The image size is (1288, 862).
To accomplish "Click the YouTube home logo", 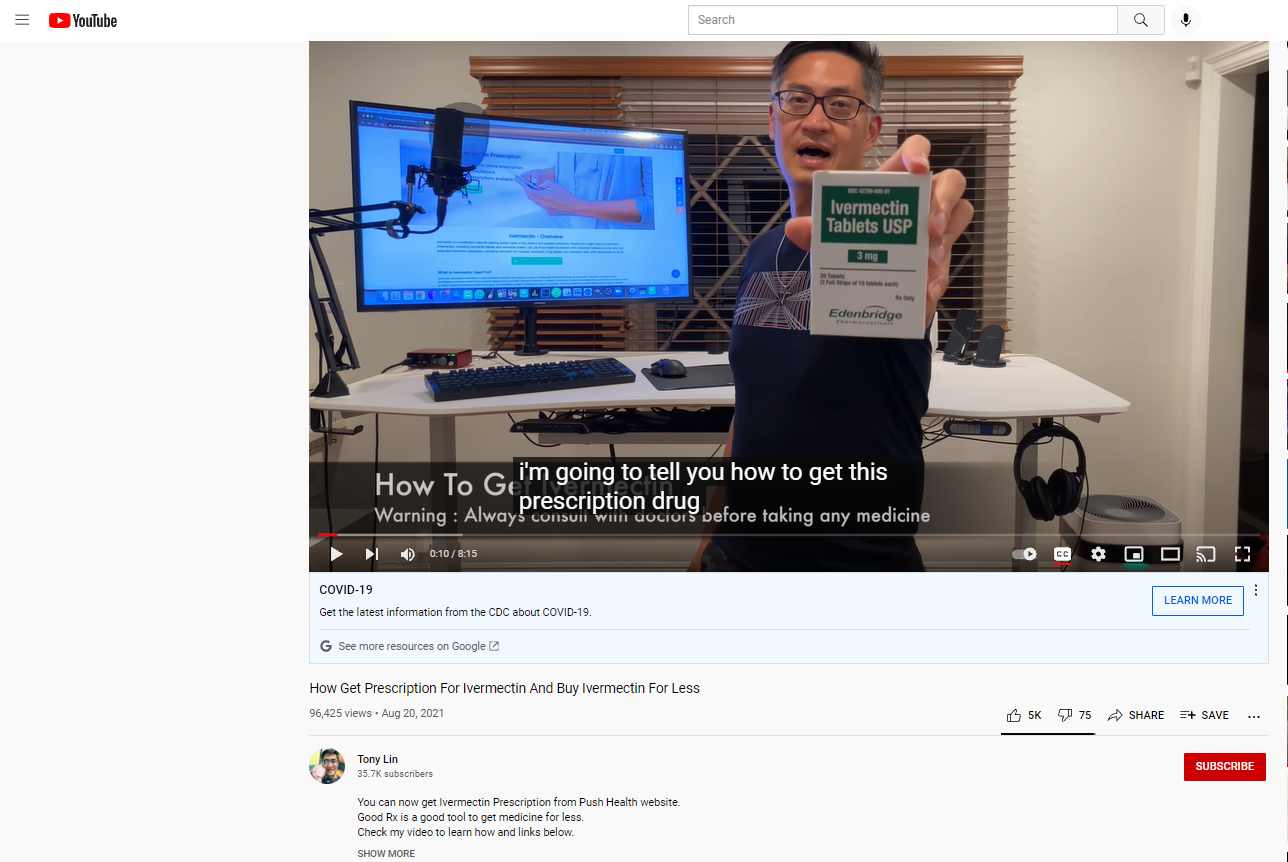I will [x=82, y=19].
